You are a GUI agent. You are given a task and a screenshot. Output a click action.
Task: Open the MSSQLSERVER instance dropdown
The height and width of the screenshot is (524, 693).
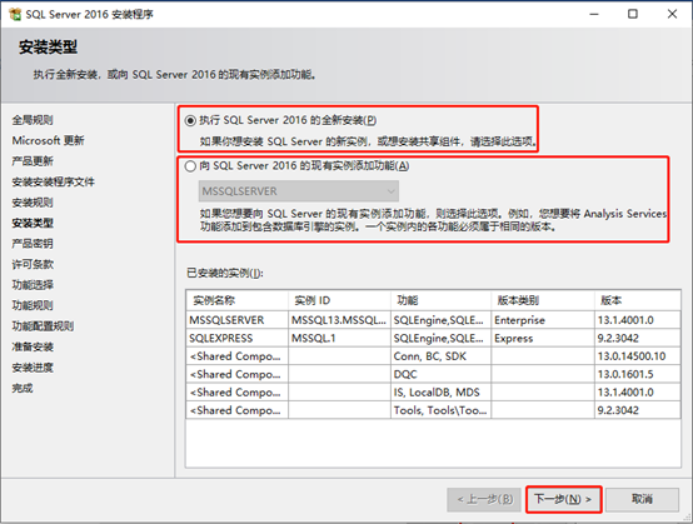coord(299,191)
